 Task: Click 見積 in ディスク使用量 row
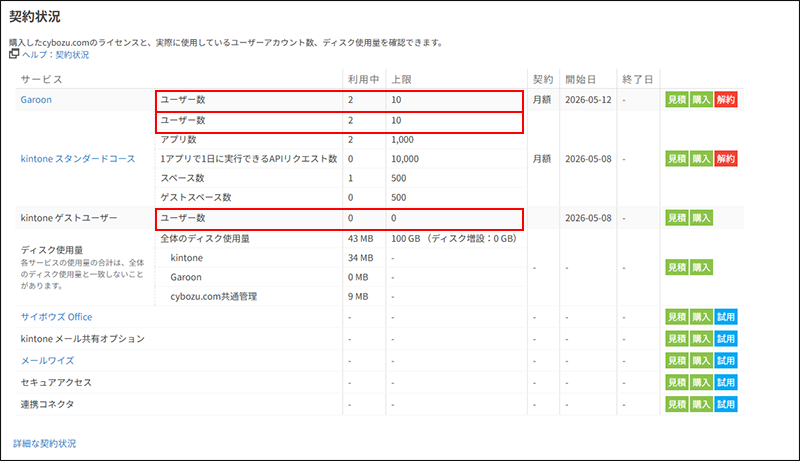tap(677, 267)
